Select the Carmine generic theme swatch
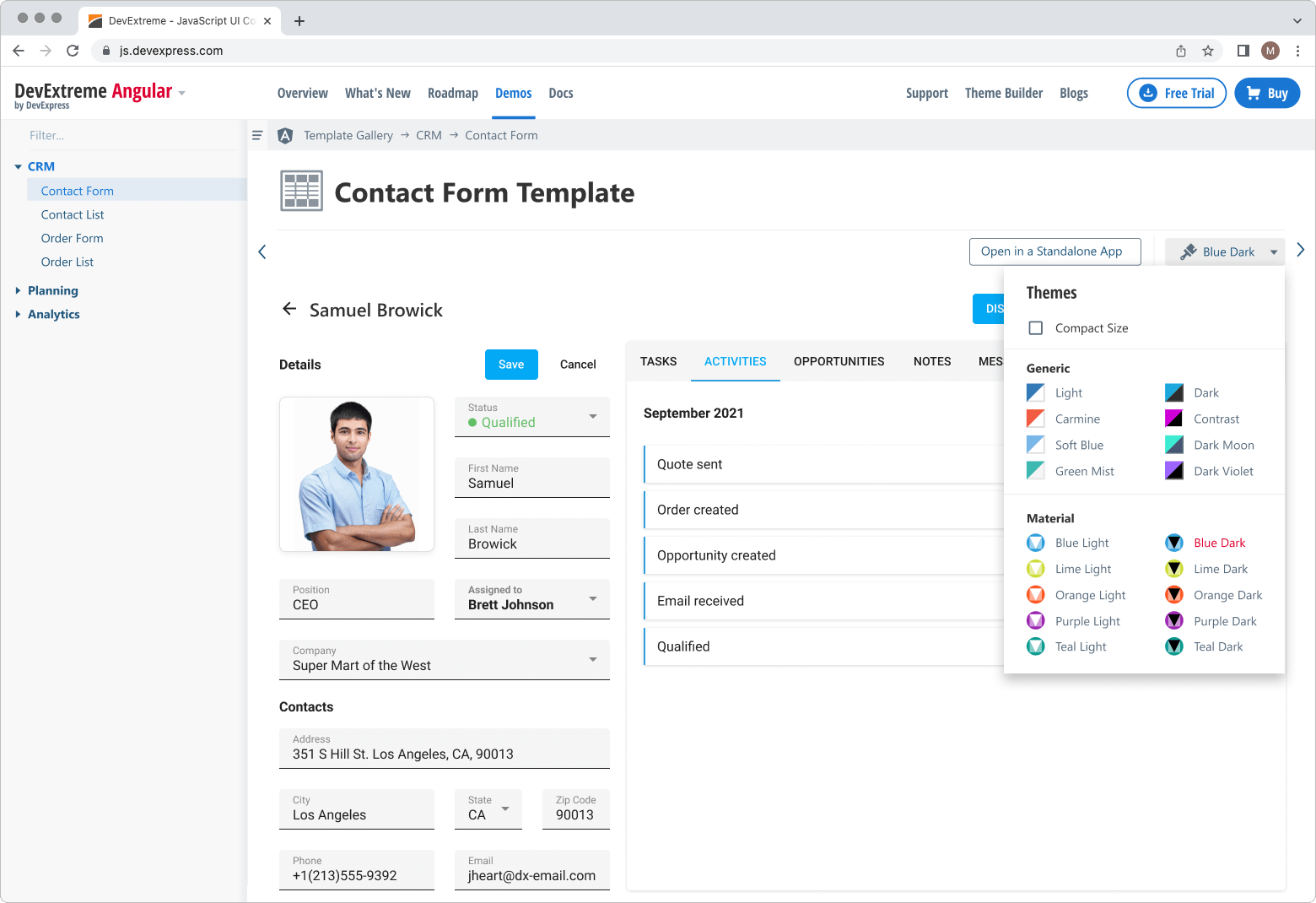 point(1036,419)
